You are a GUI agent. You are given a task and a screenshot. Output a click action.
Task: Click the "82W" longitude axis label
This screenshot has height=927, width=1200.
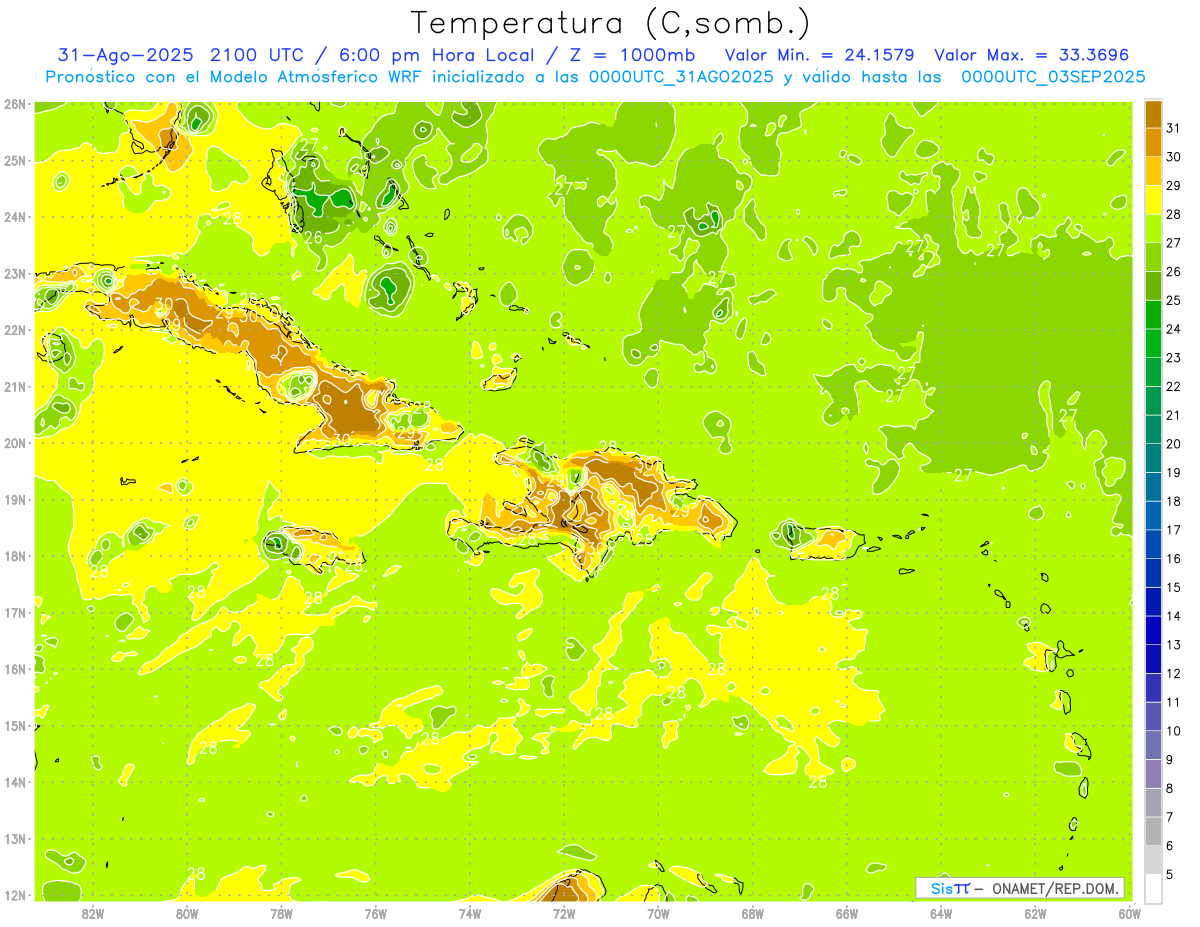(x=93, y=913)
